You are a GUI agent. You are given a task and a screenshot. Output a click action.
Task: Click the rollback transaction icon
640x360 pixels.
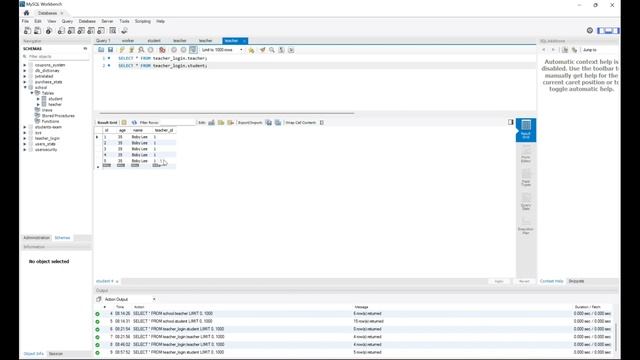click(x=183, y=50)
